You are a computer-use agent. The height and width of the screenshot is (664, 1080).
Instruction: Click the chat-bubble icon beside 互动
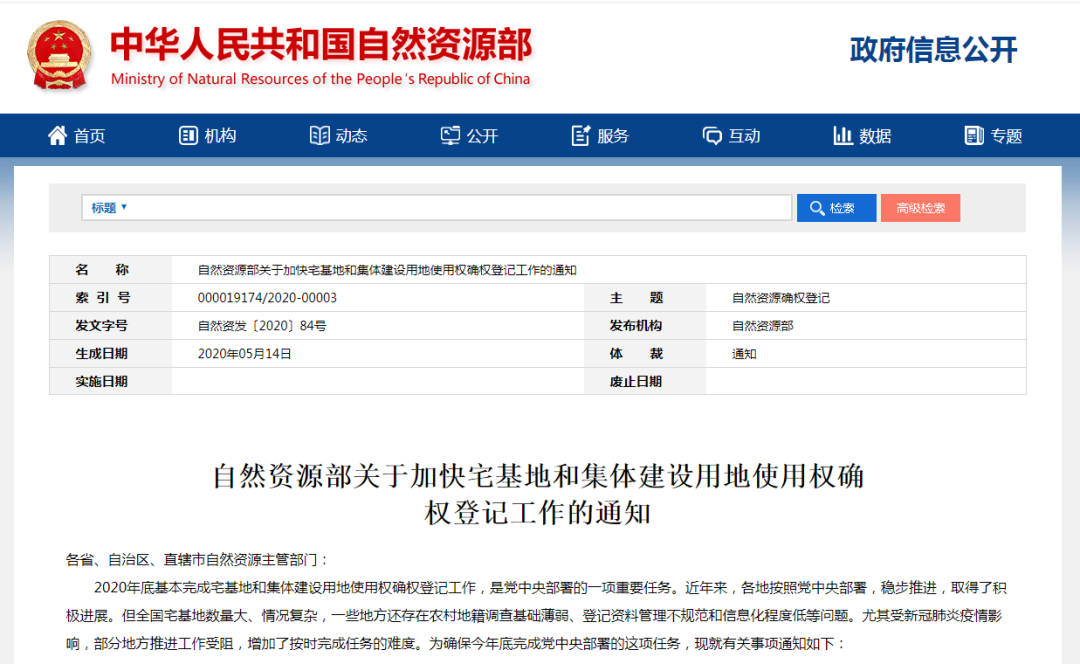(x=712, y=136)
